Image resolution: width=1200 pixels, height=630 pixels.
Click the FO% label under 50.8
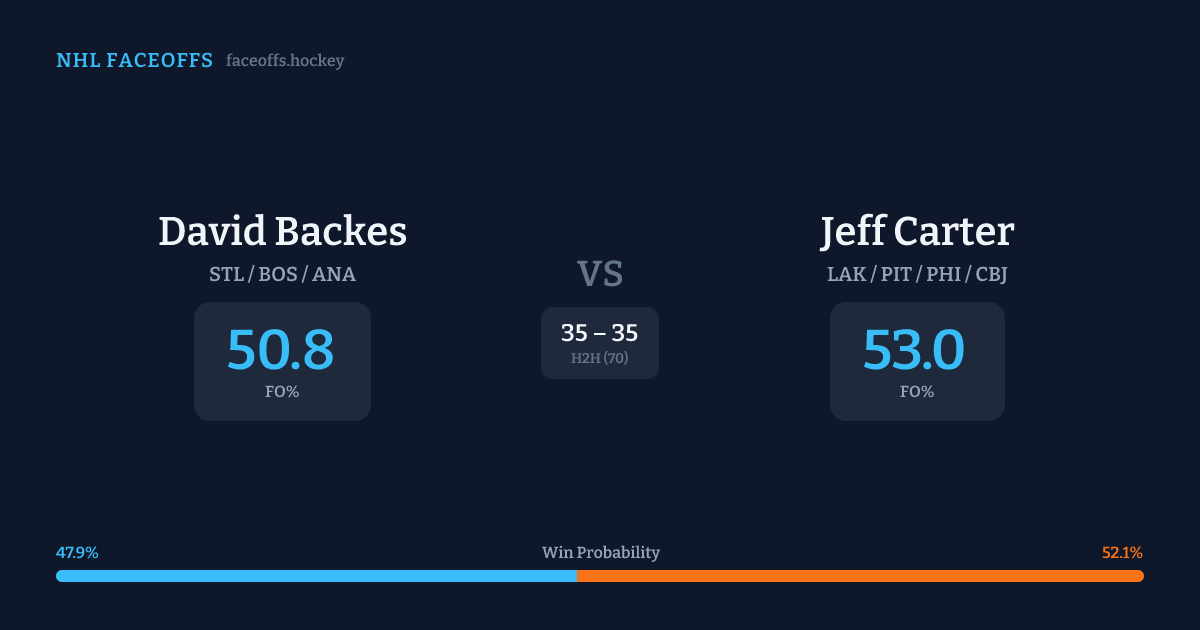click(282, 392)
